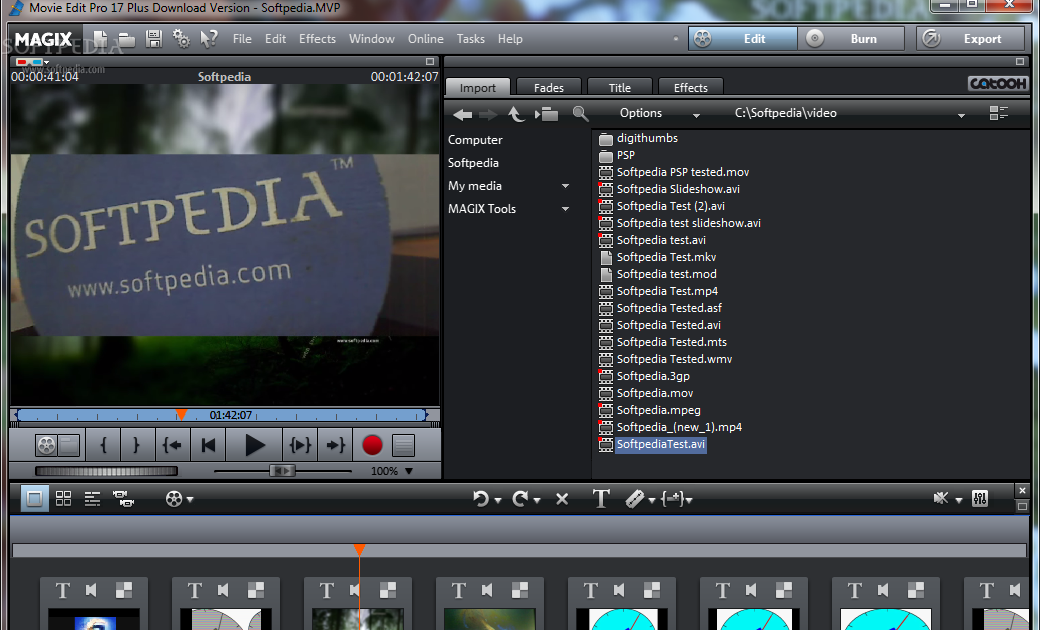Open a project with the folder icon

pos(127,39)
